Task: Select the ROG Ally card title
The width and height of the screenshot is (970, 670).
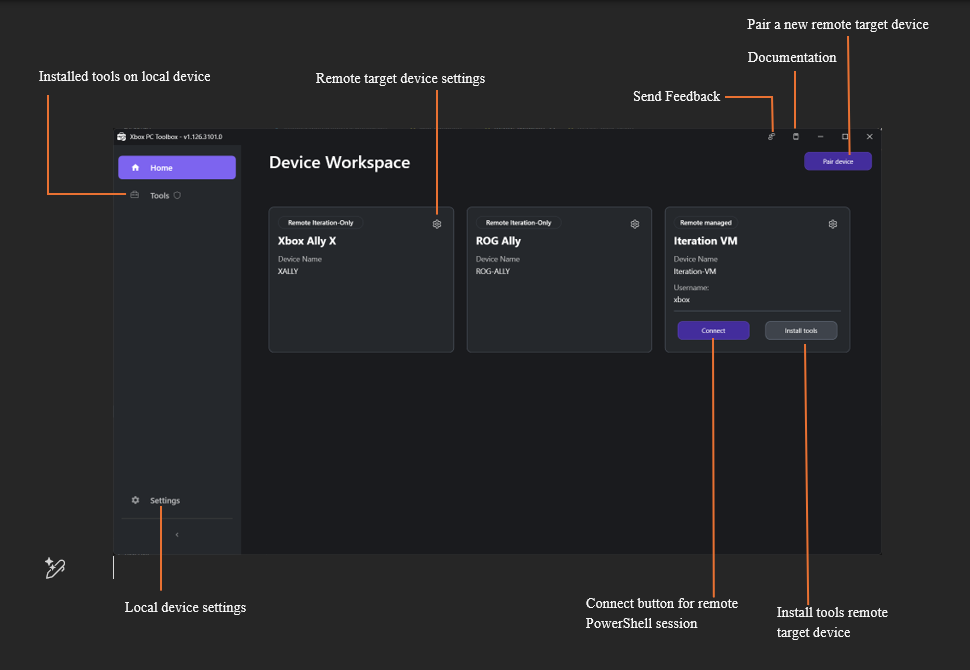Action: click(x=498, y=241)
